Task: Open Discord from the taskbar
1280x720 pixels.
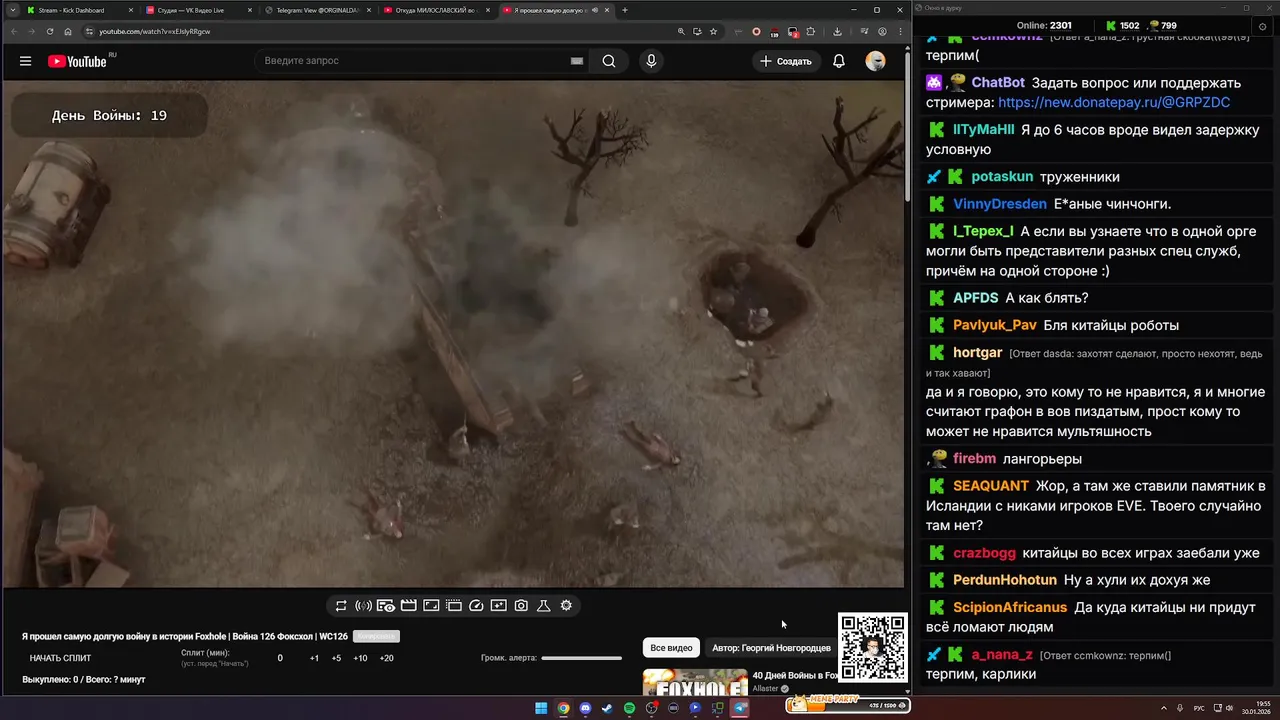Action: pos(585,708)
